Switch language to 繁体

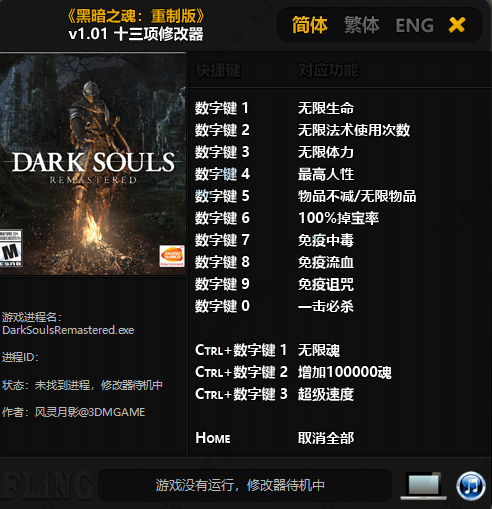coord(362,25)
